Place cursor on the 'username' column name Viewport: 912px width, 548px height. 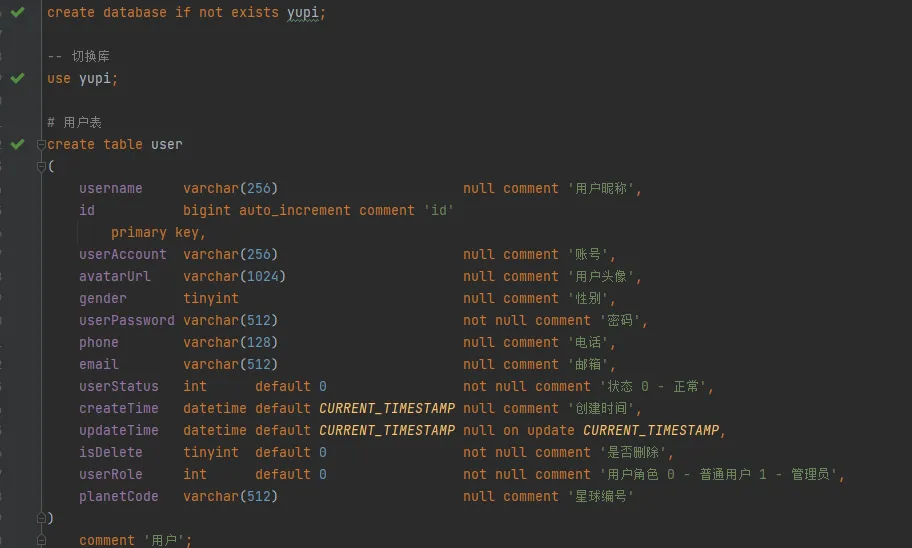pos(111,188)
